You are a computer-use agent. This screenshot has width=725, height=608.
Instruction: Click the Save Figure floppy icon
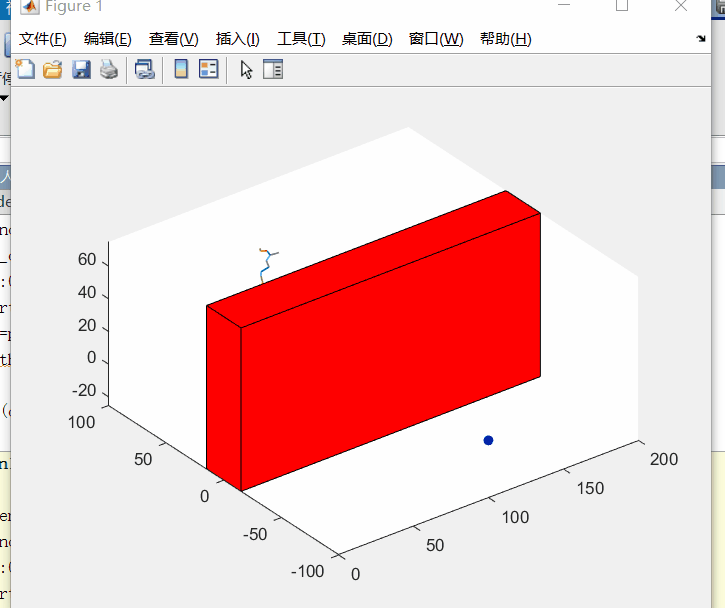[x=81, y=70]
